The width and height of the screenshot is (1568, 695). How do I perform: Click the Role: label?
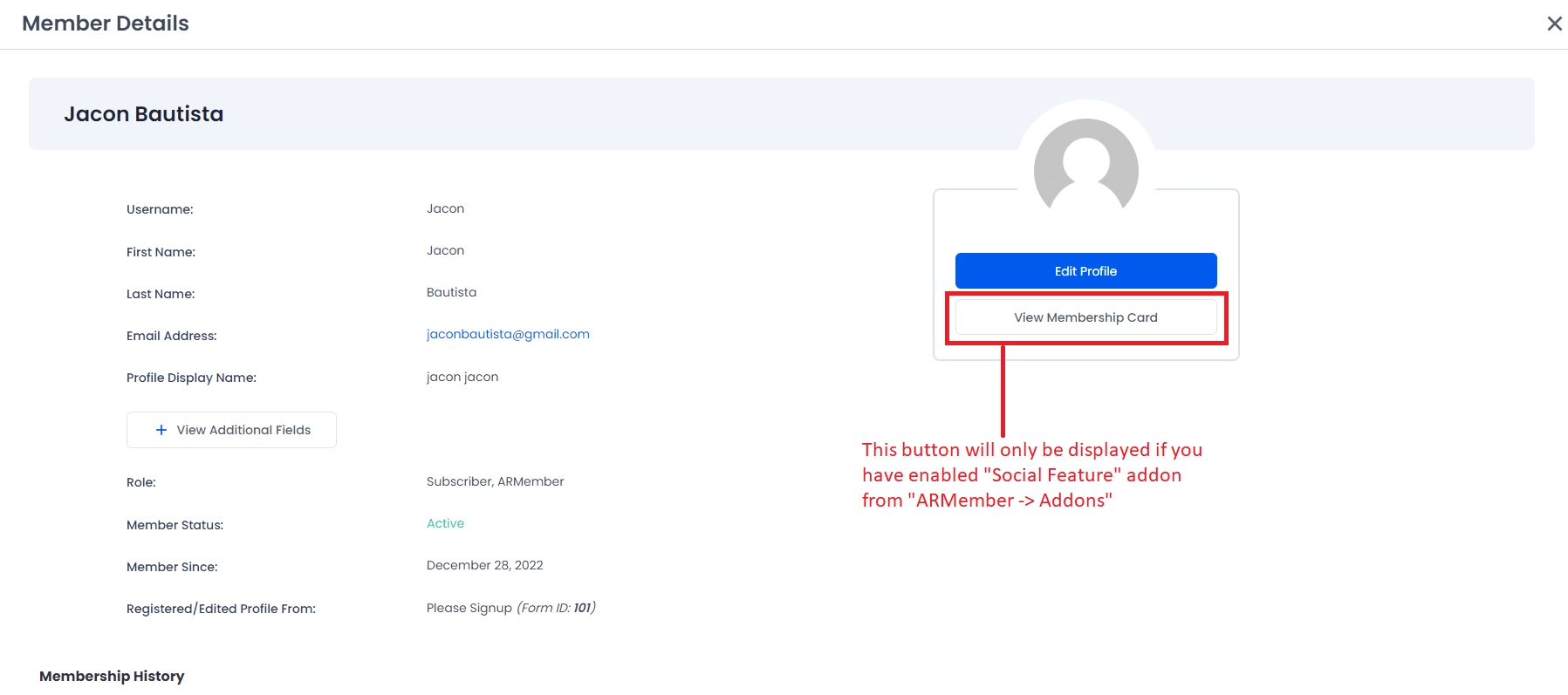(140, 482)
